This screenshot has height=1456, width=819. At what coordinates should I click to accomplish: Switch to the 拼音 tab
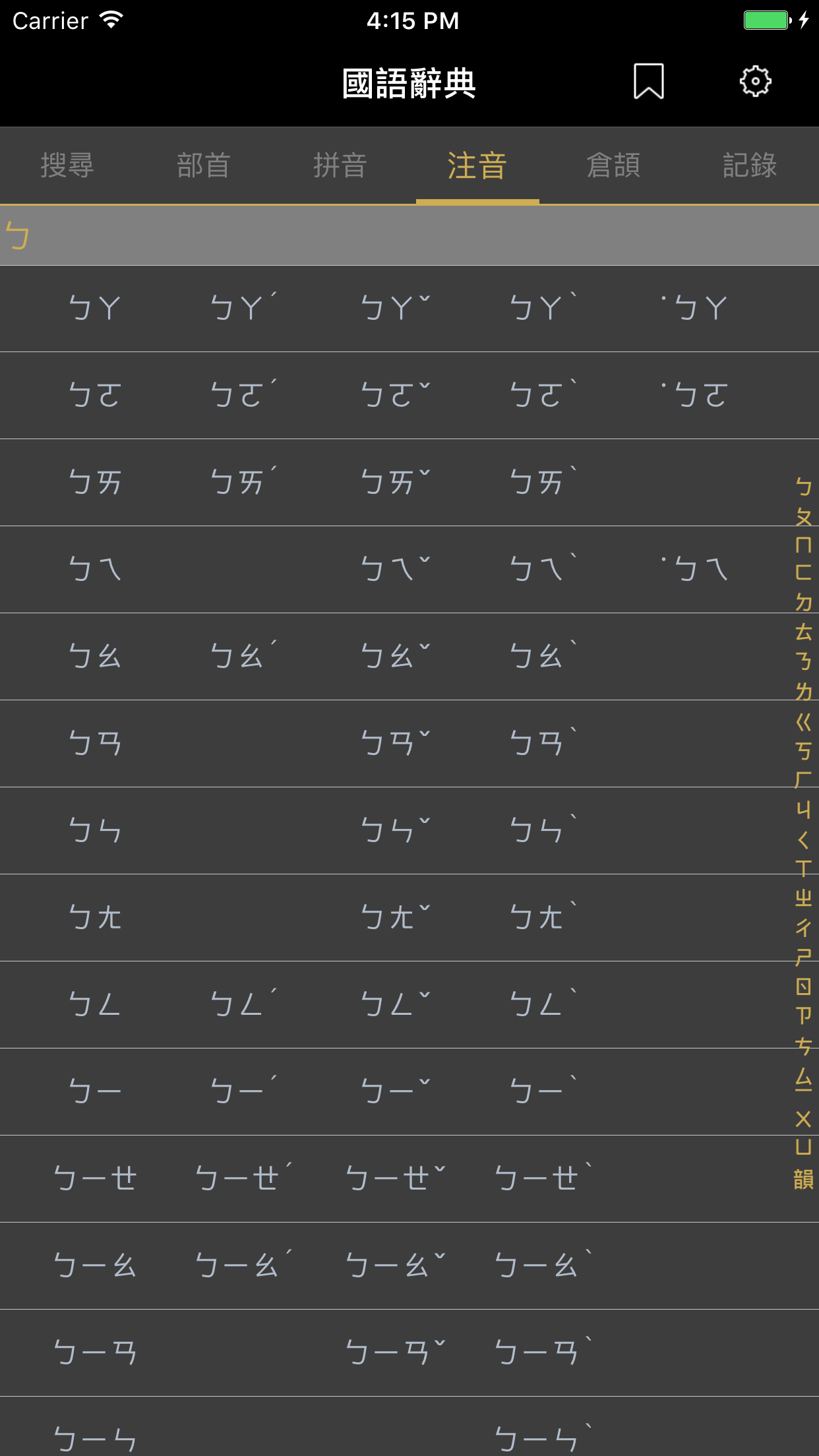[341, 166]
